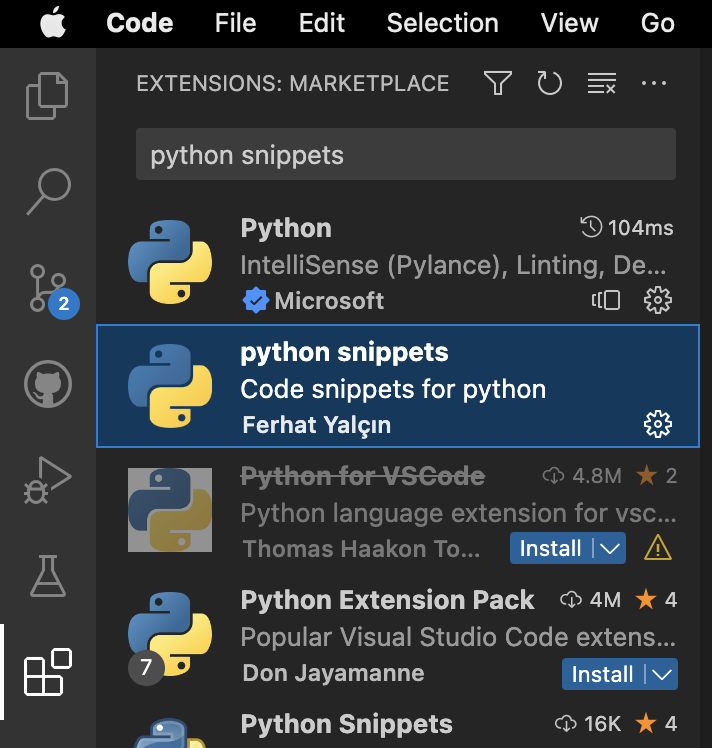Refresh the extensions list
Viewport: 712px width, 748px height.
(549, 83)
